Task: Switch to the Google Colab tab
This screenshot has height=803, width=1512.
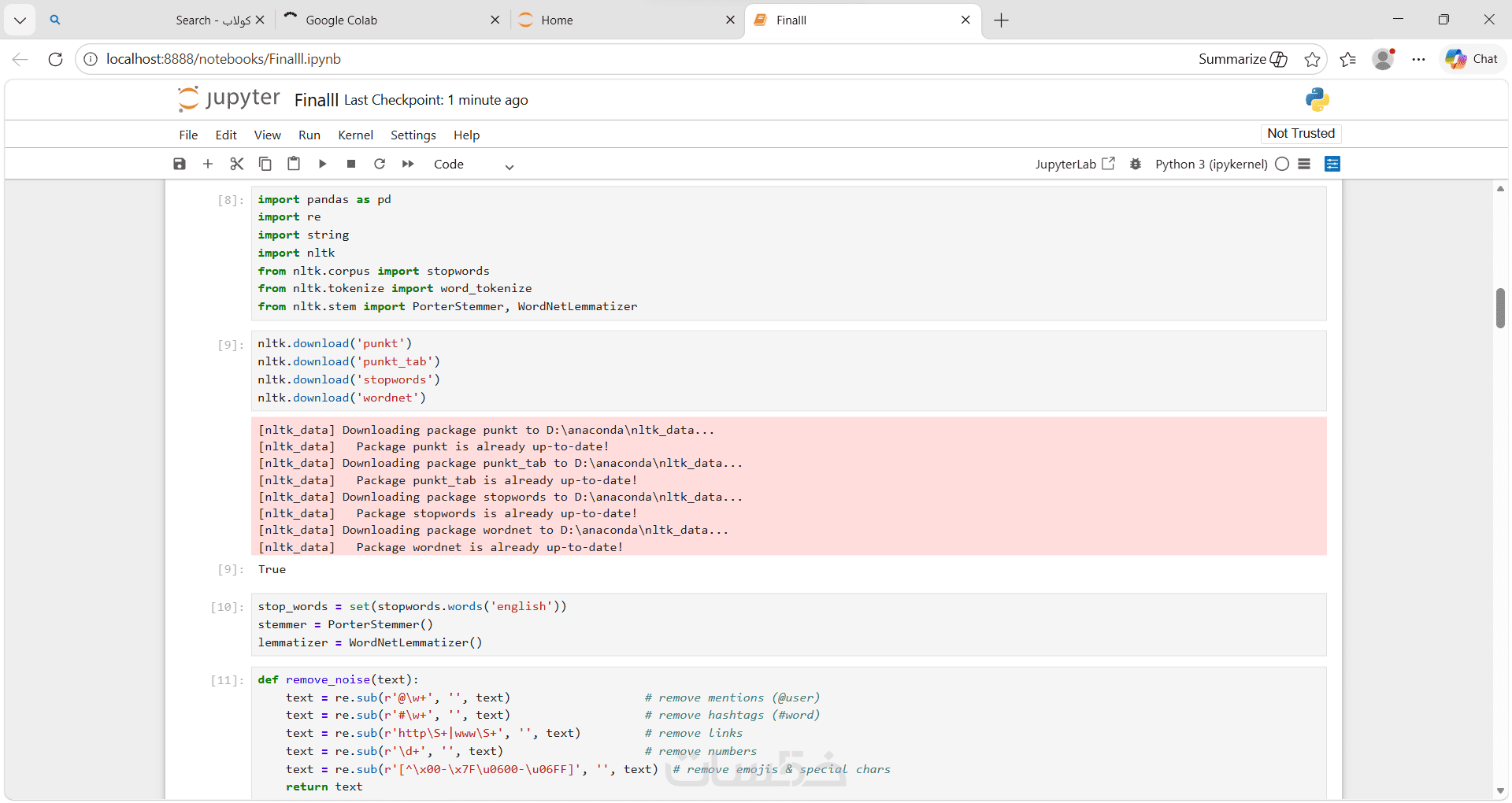Action: 391,20
